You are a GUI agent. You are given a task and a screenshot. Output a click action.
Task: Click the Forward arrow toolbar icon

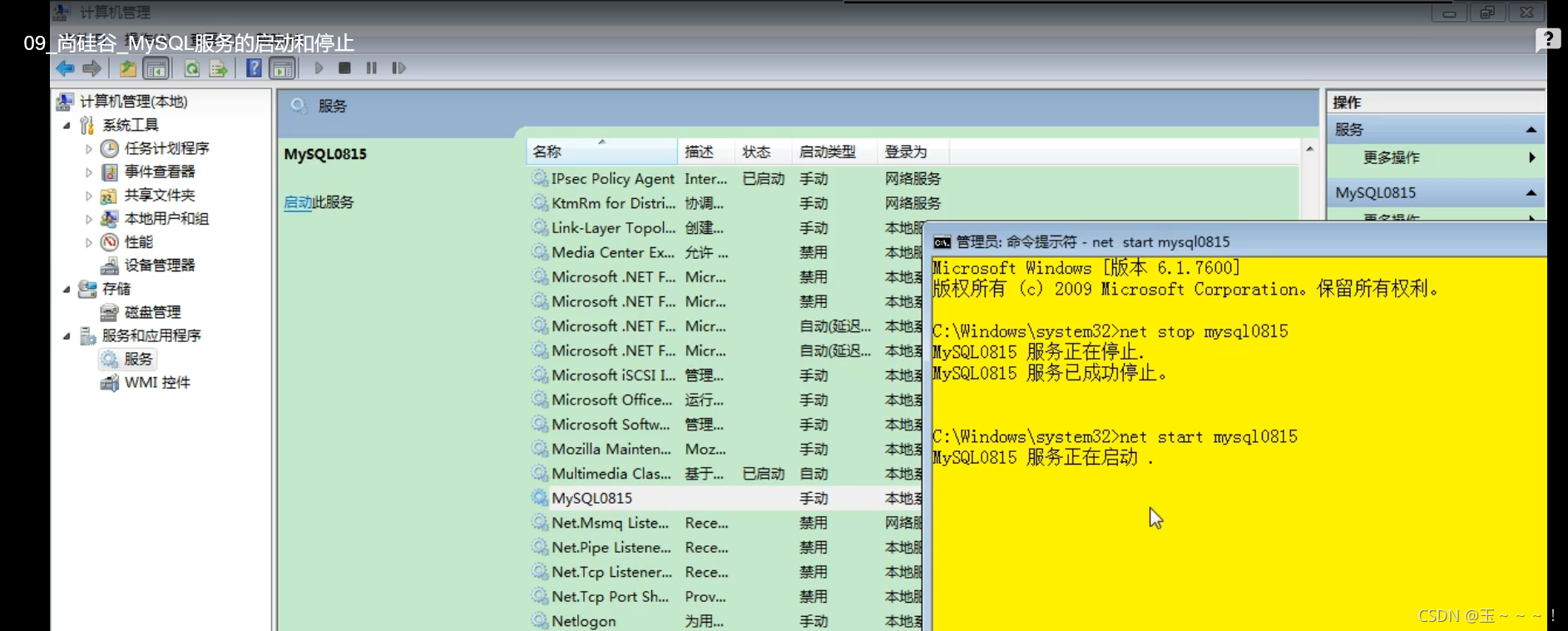[92, 68]
